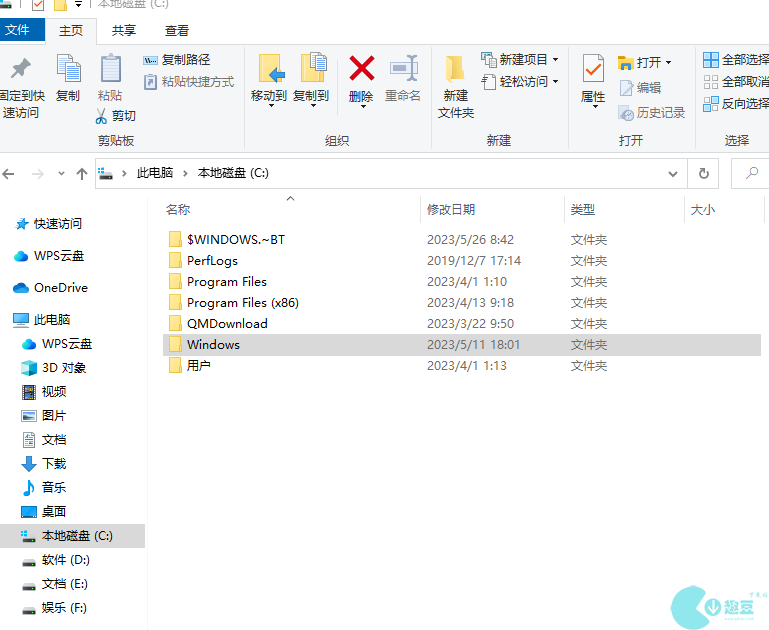Image resolution: width=769 pixels, height=630 pixels.
Task: Select 软件 (D:) drive in sidebar
Action: [66, 560]
